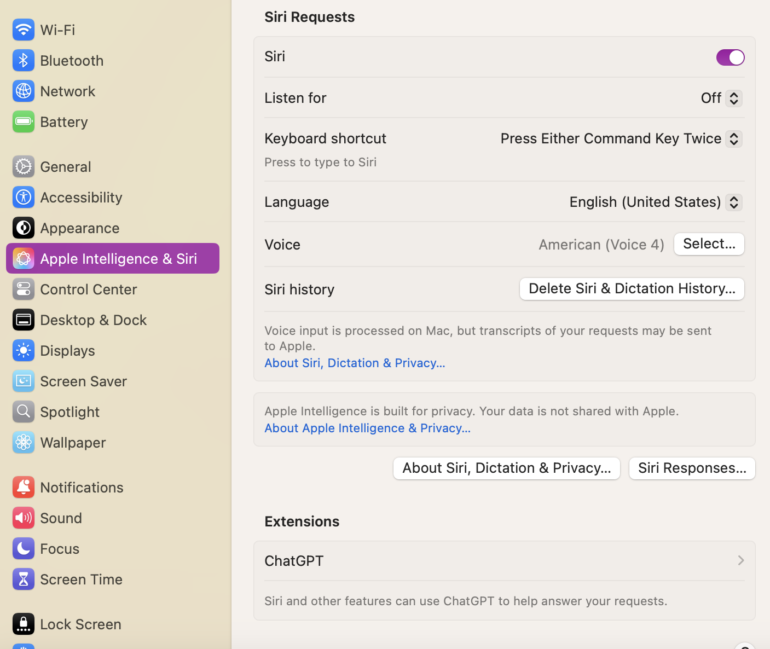Turn off the Siri toggle

click(x=730, y=57)
